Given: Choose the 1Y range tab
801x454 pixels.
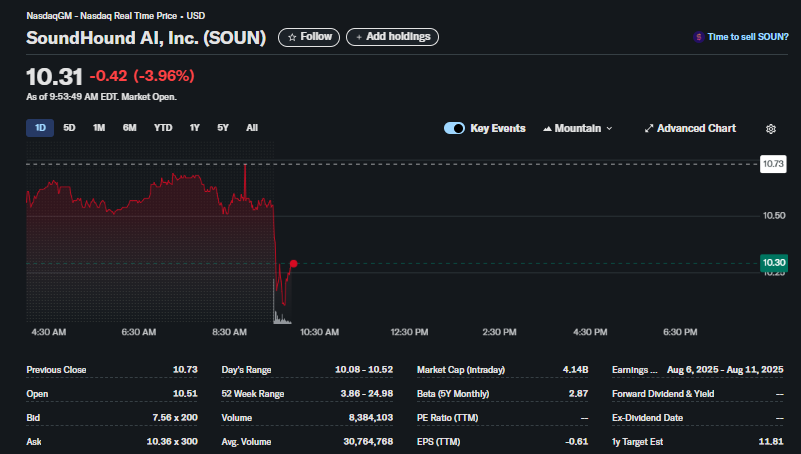Looking at the screenshot, I should coord(195,128).
